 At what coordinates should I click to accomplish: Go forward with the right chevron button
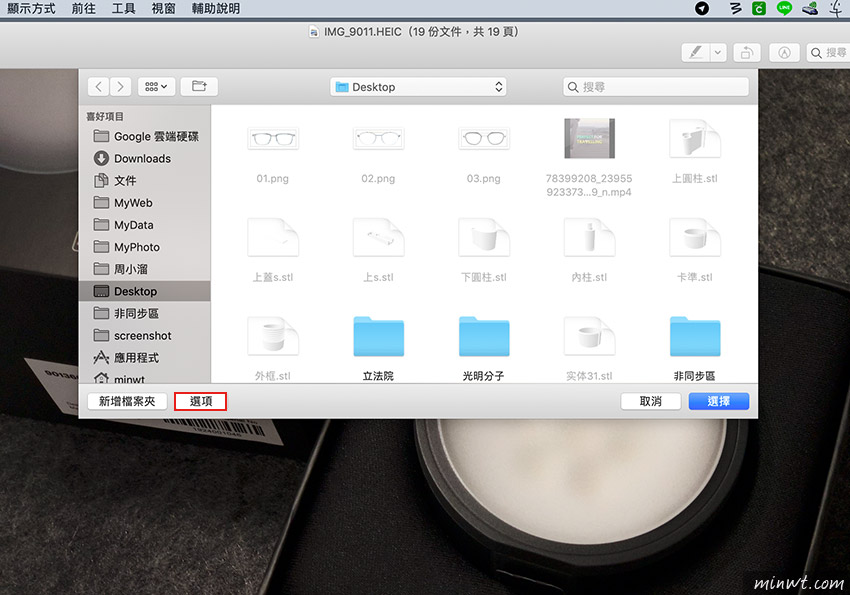[x=120, y=87]
